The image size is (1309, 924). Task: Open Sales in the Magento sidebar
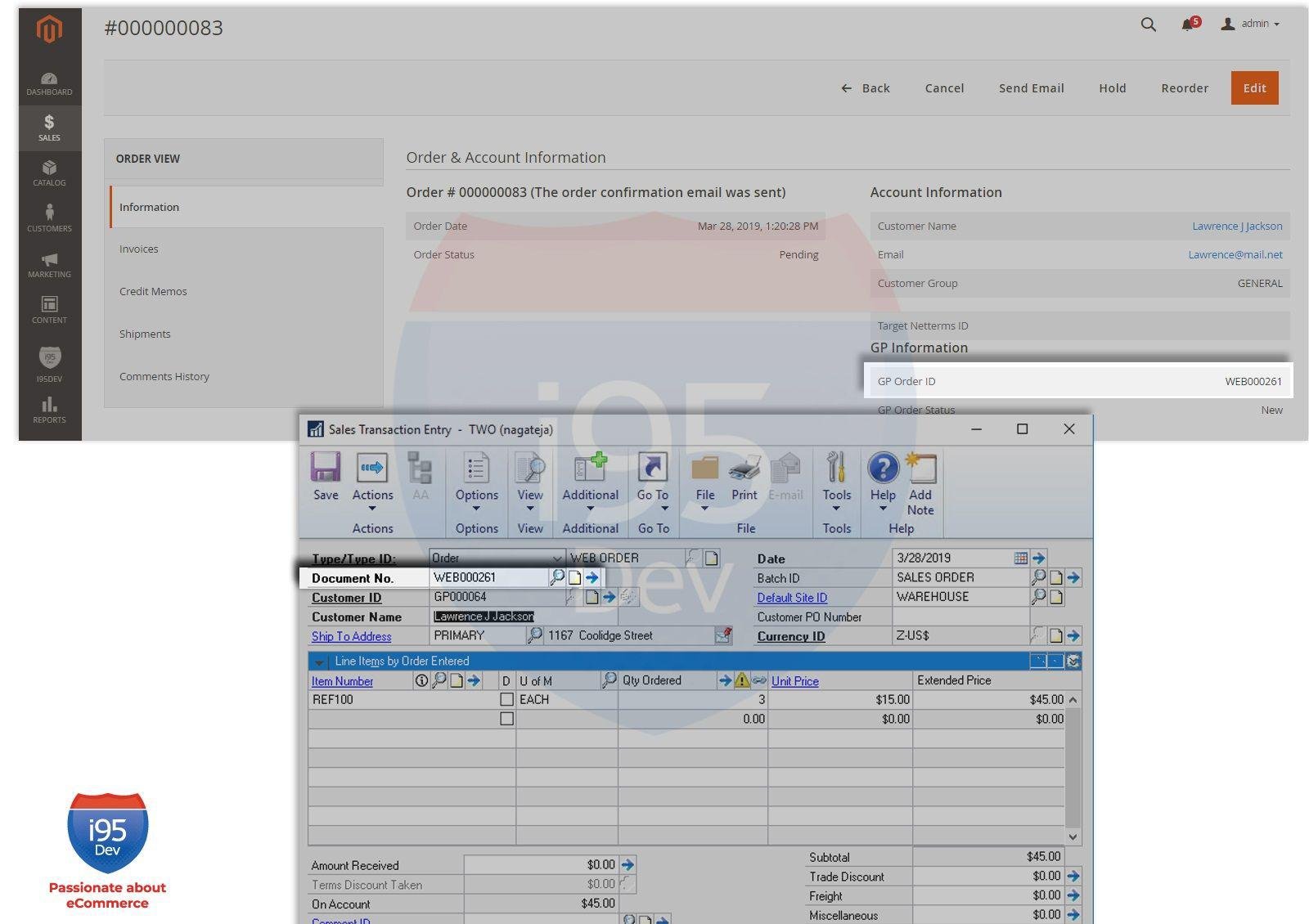coord(49,128)
